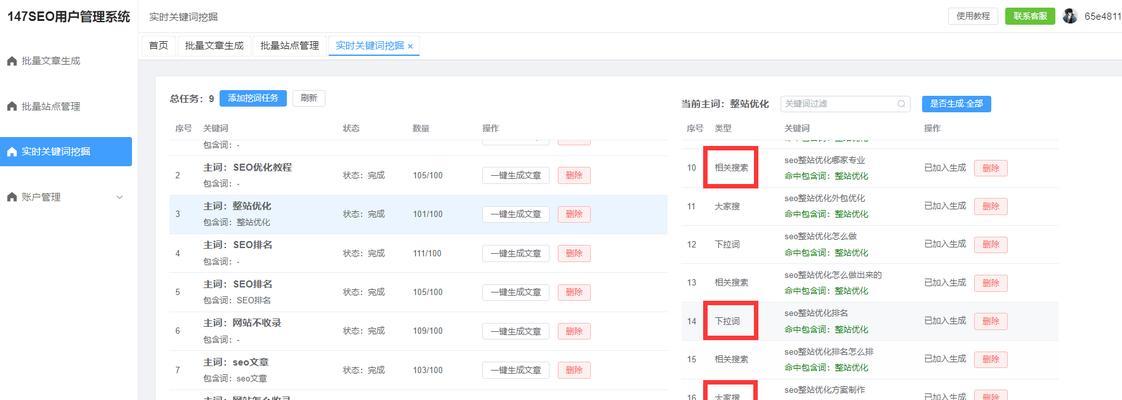This screenshot has height=400, width=1122.
Task: Switch to the 首页 tab
Action: pos(158,46)
